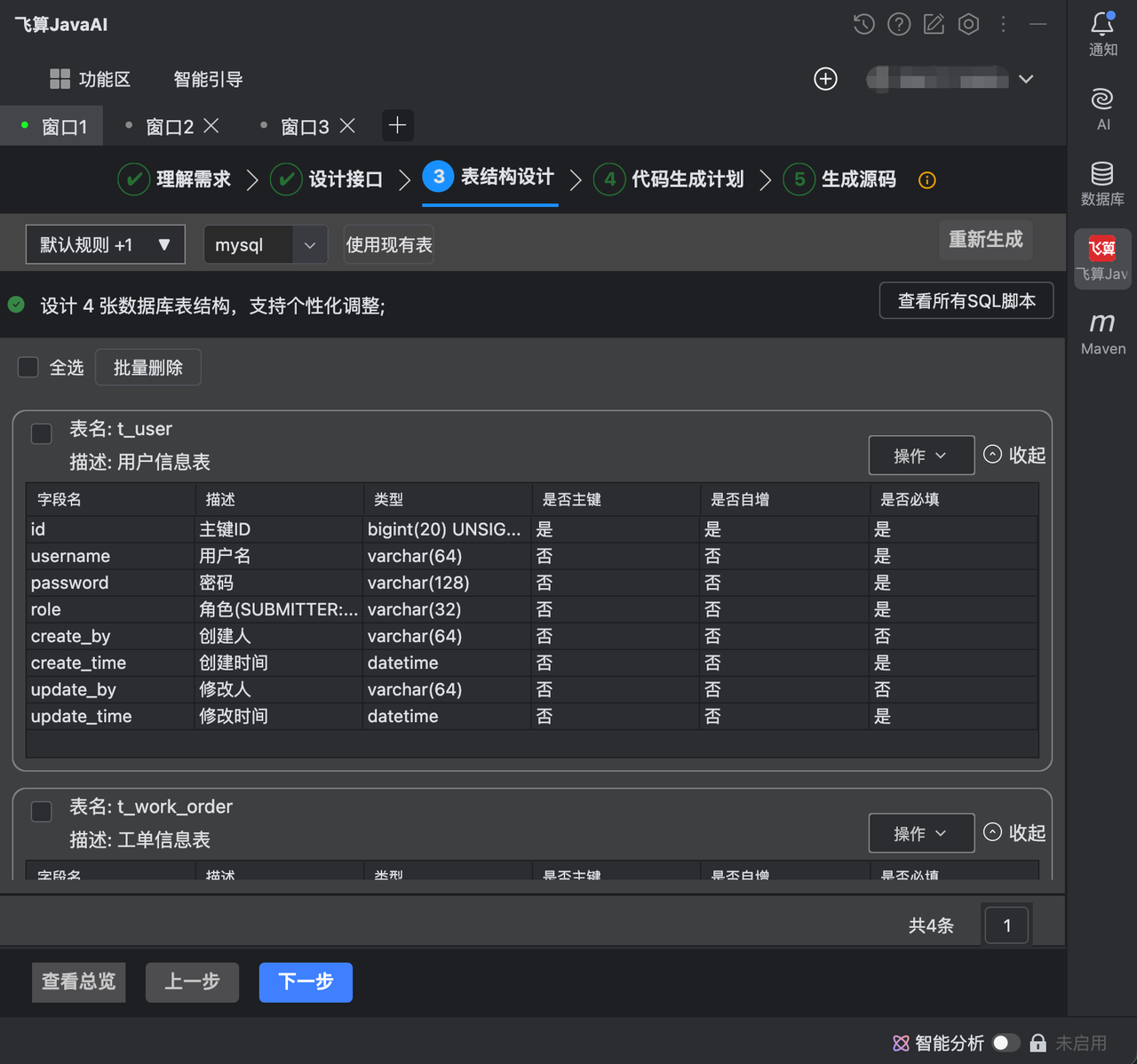
Task: Click 查看所有SQL脚本 button
Action: pyautogui.click(x=966, y=300)
